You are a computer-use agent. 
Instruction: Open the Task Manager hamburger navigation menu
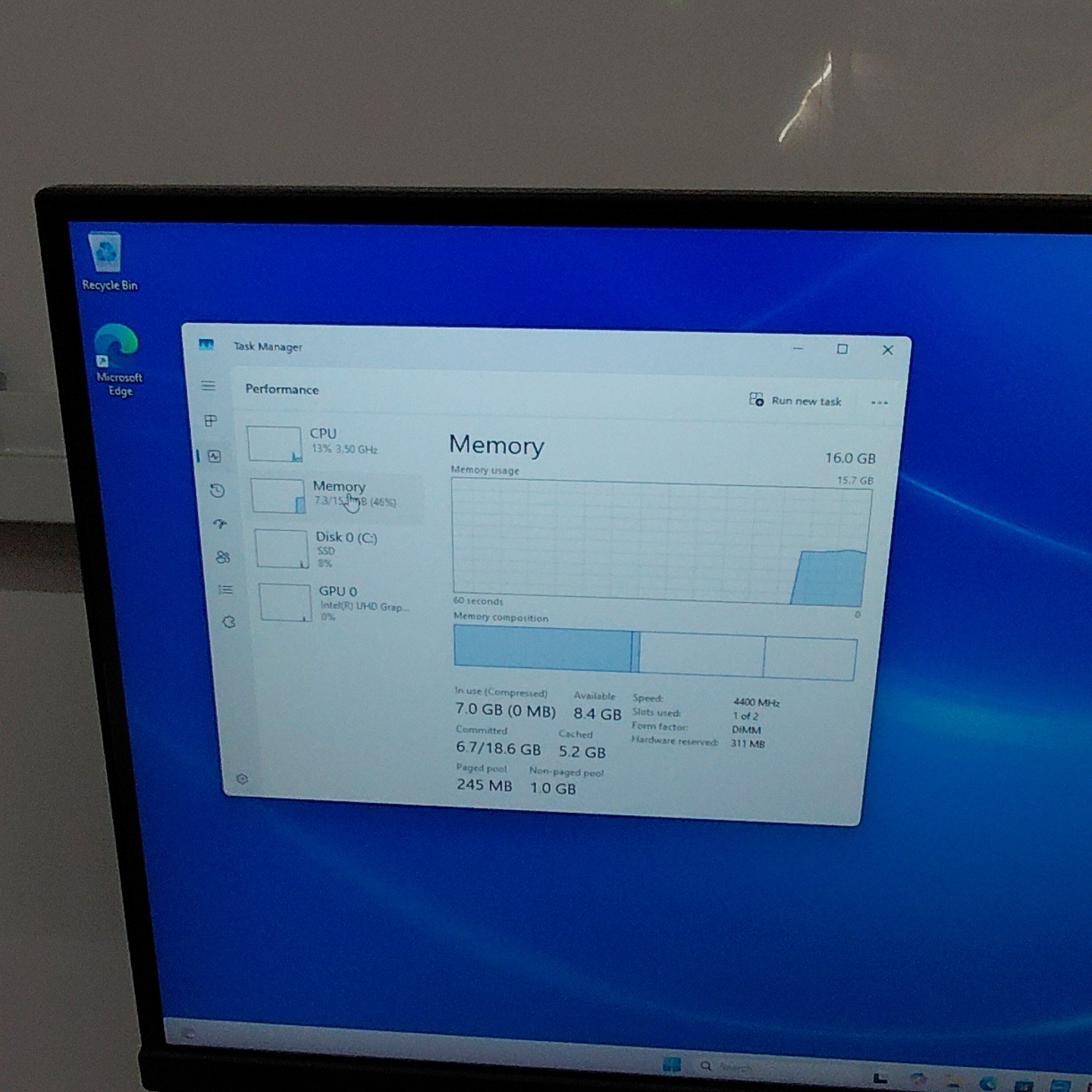coord(208,386)
